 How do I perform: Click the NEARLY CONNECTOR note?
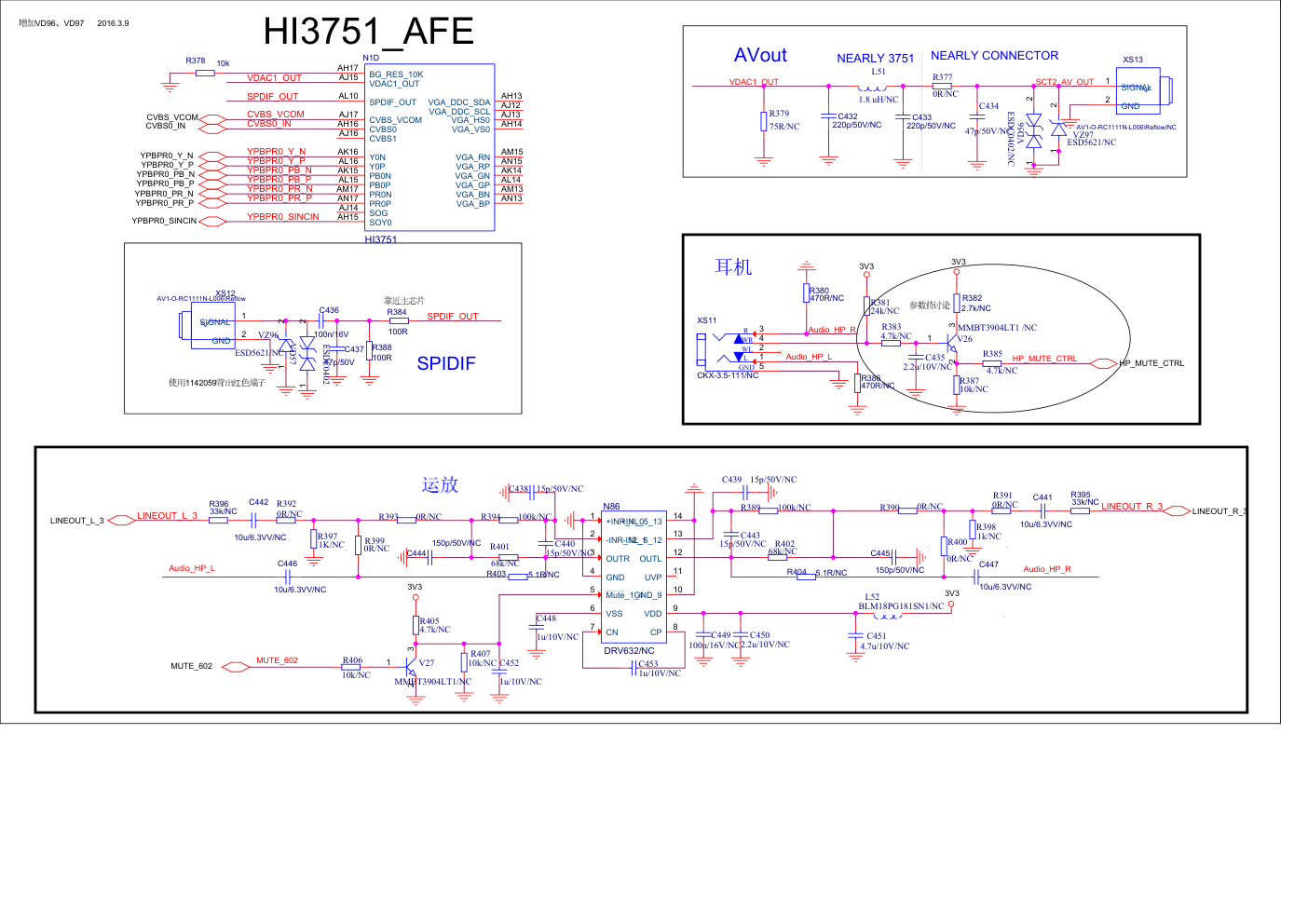point(994,56)
